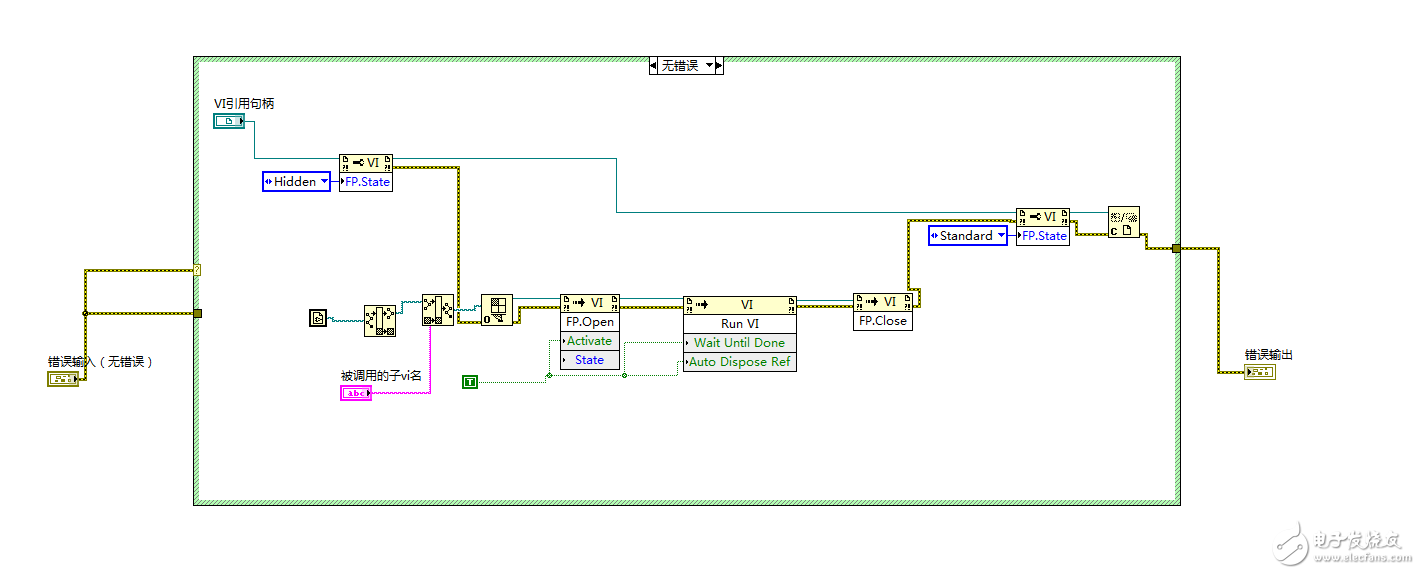
Task: Click the 错误输入 error cluster terminal
Action: (63, 379)
